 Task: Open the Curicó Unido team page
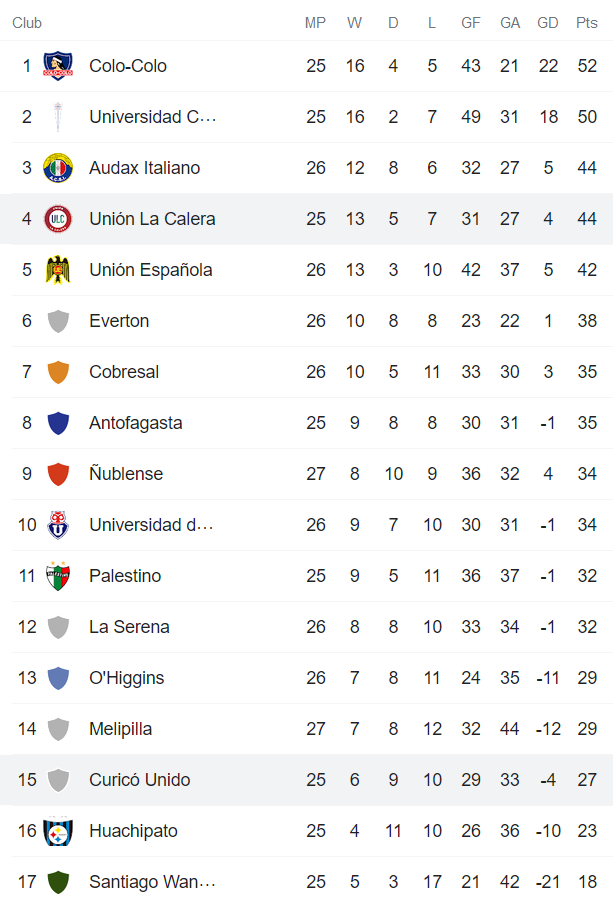[x=139, y=779]
